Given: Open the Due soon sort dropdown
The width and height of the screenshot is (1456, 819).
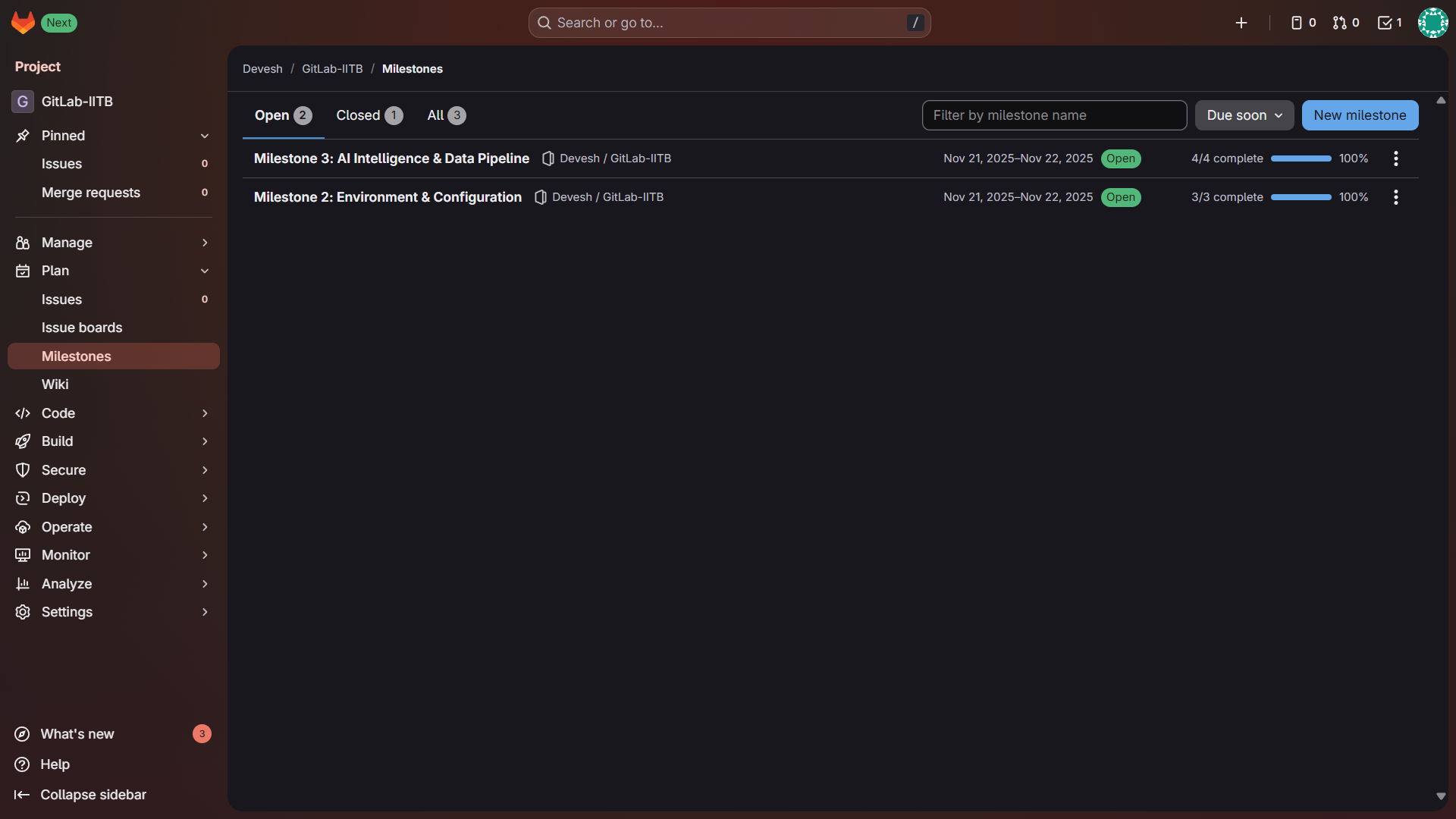Looking at the screenshot, I should 1244,115.
